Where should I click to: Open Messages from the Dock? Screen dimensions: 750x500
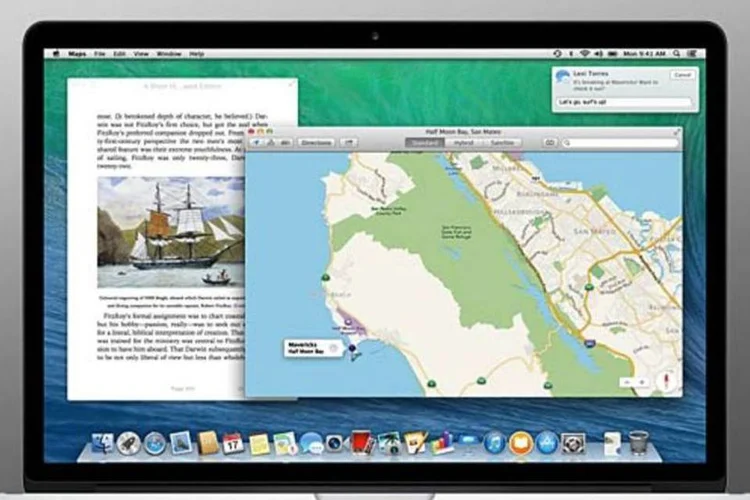(311, 444)
